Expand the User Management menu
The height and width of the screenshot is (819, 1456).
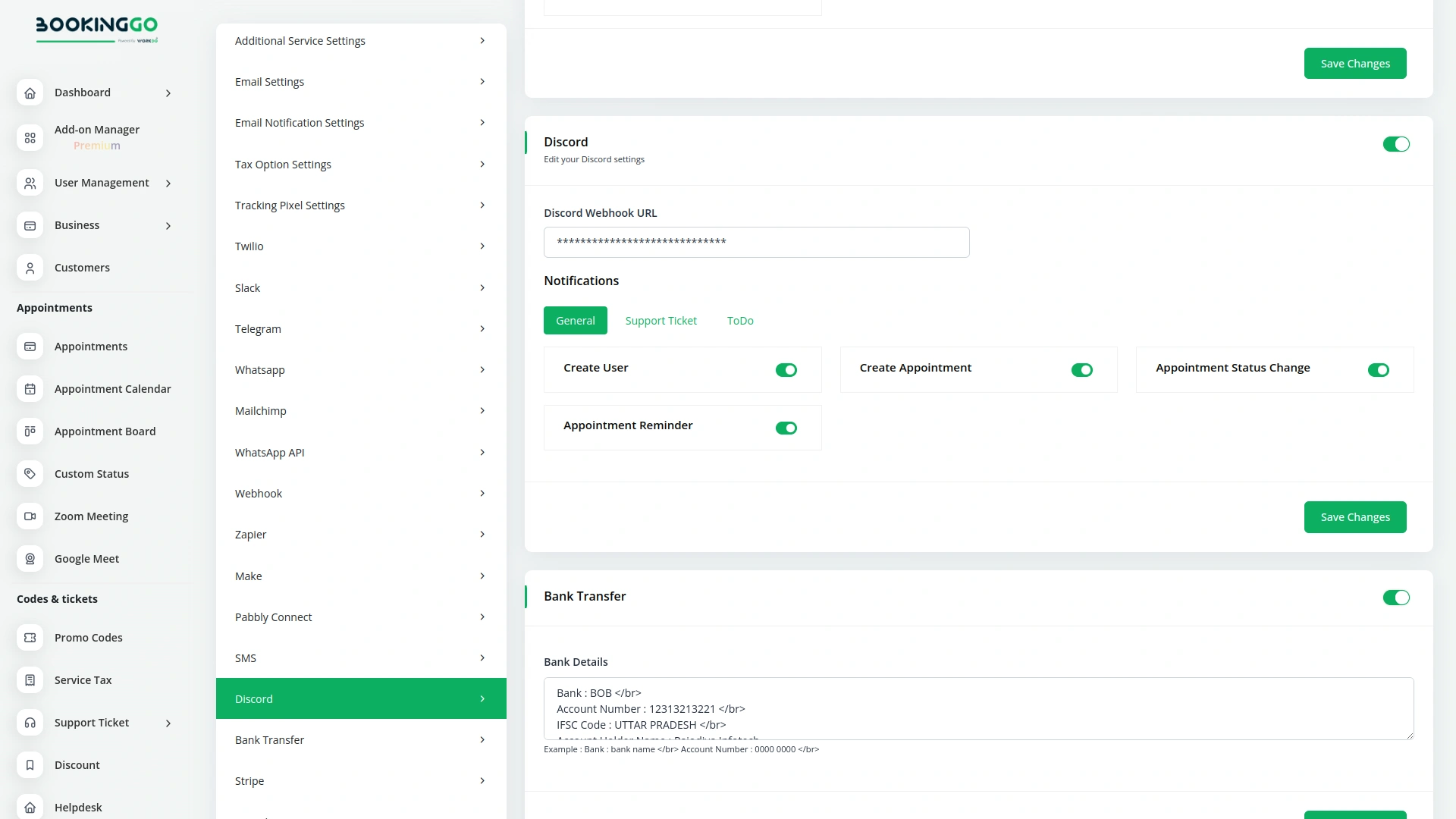pyautogui.click(x=102, y=182)
